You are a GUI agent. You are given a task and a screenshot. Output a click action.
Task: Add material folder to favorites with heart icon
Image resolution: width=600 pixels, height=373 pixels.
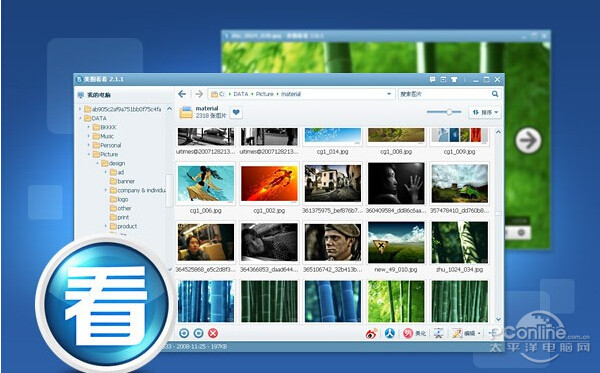pos(236,112)
